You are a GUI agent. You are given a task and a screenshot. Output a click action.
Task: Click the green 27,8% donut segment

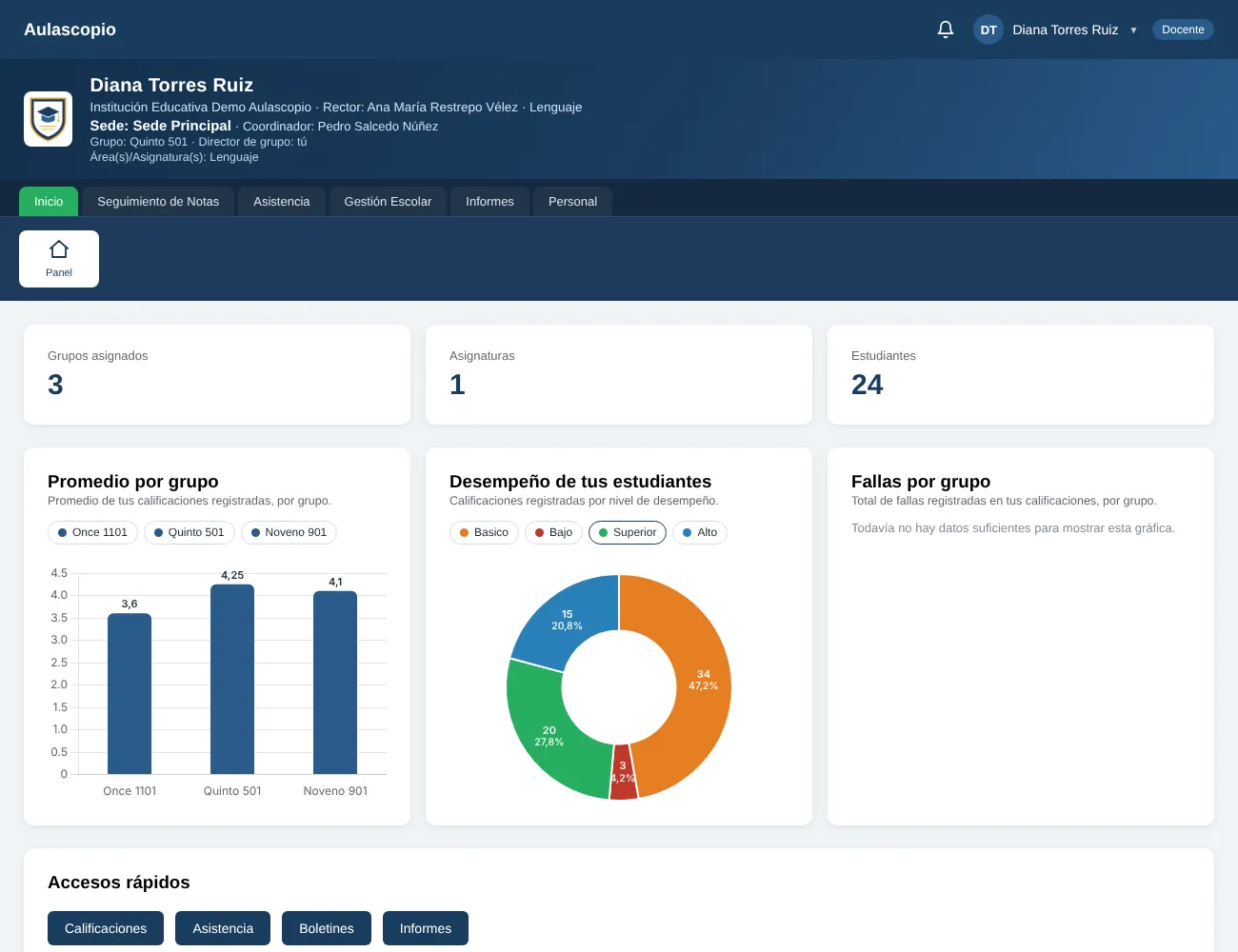point(549,736)
